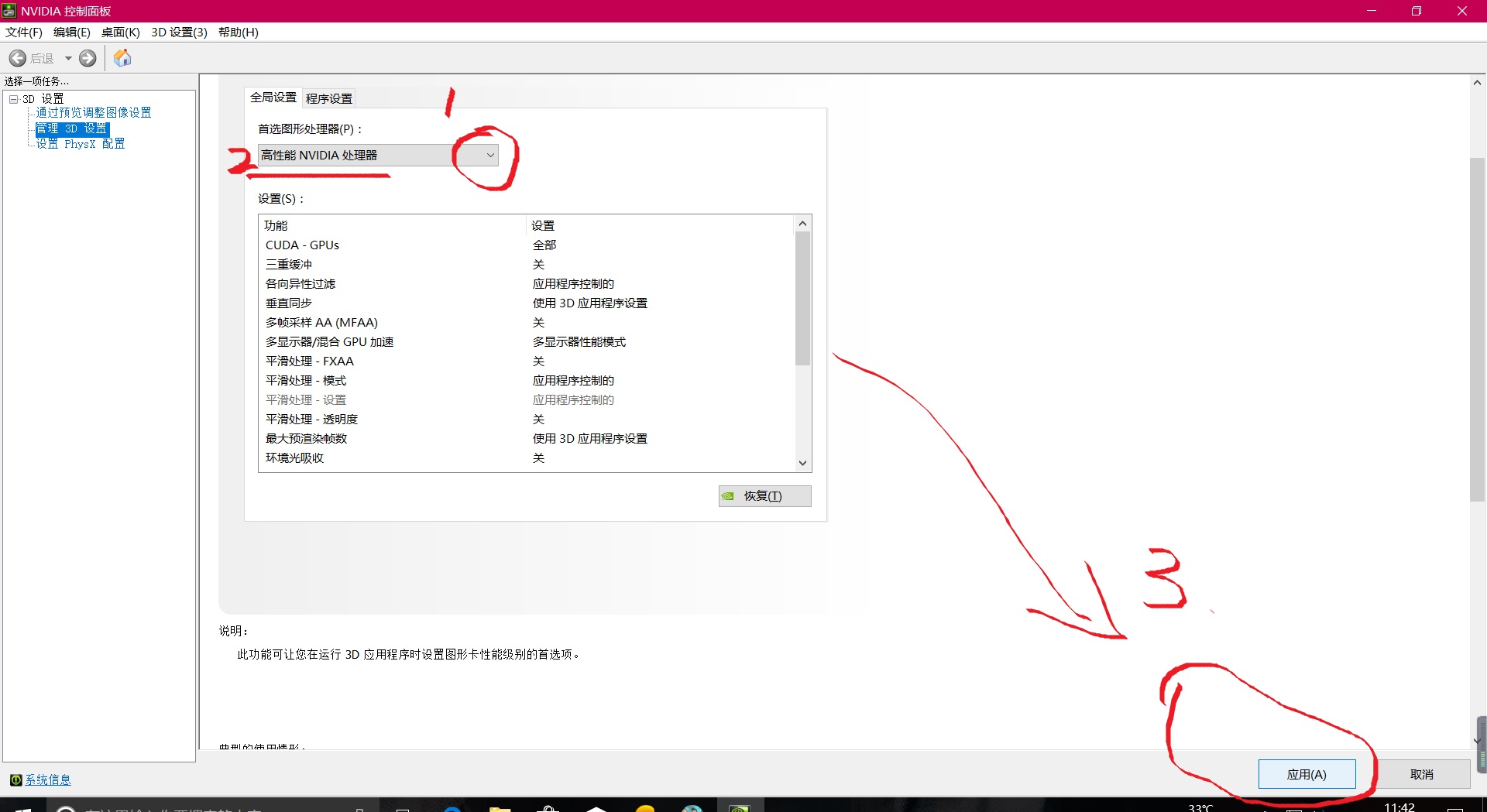Go to the Home page icon

pos(122,58)
